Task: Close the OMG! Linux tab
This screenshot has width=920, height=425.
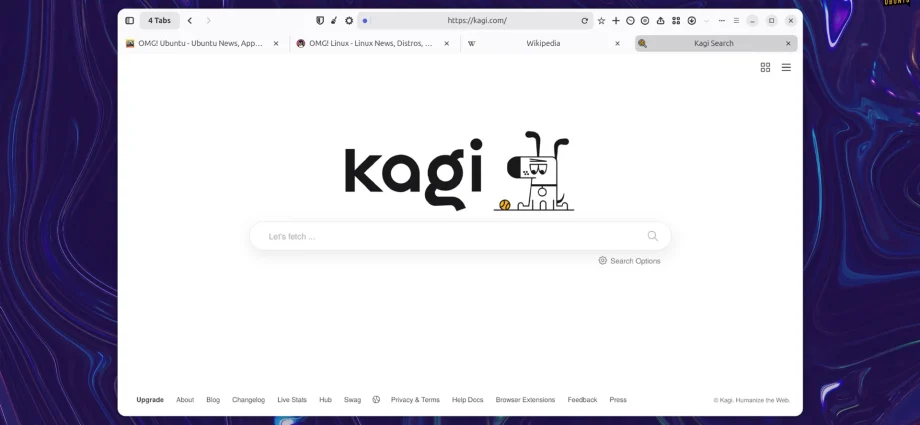Action: (447, 43)
